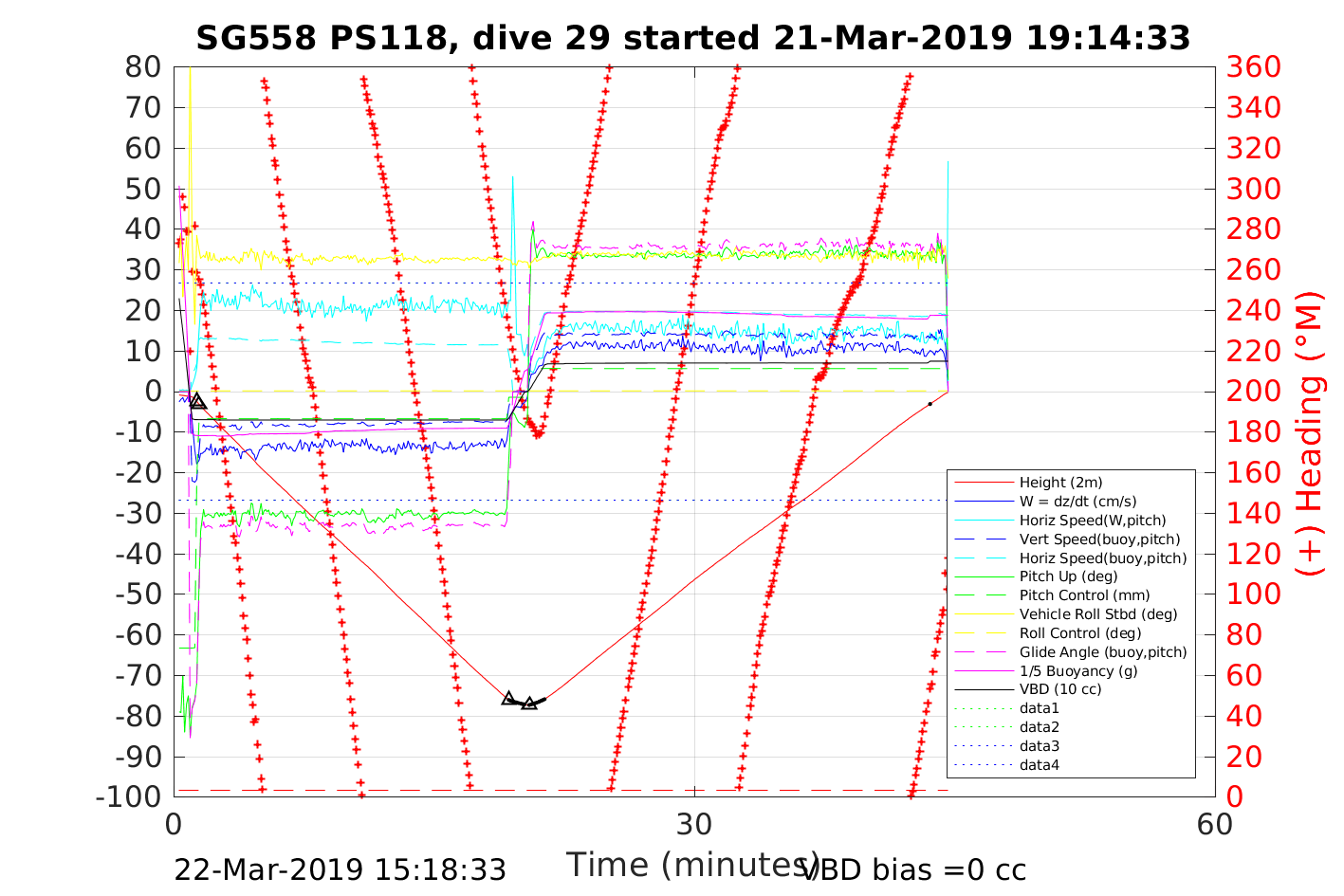Viewport: 1344px width, 896px height.
Task: Click the red '100' heading tick label
Action: tap(1254, 594)
